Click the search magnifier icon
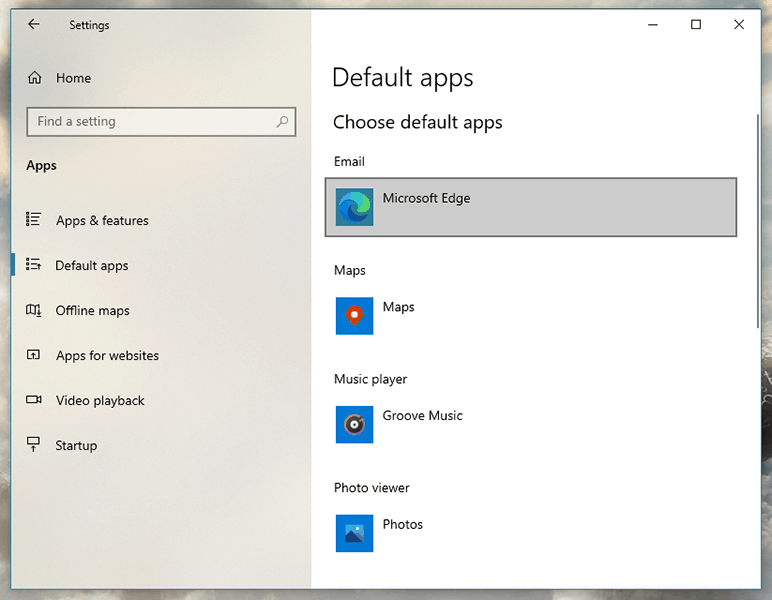 pyautogui.click(x=282, y=122)
